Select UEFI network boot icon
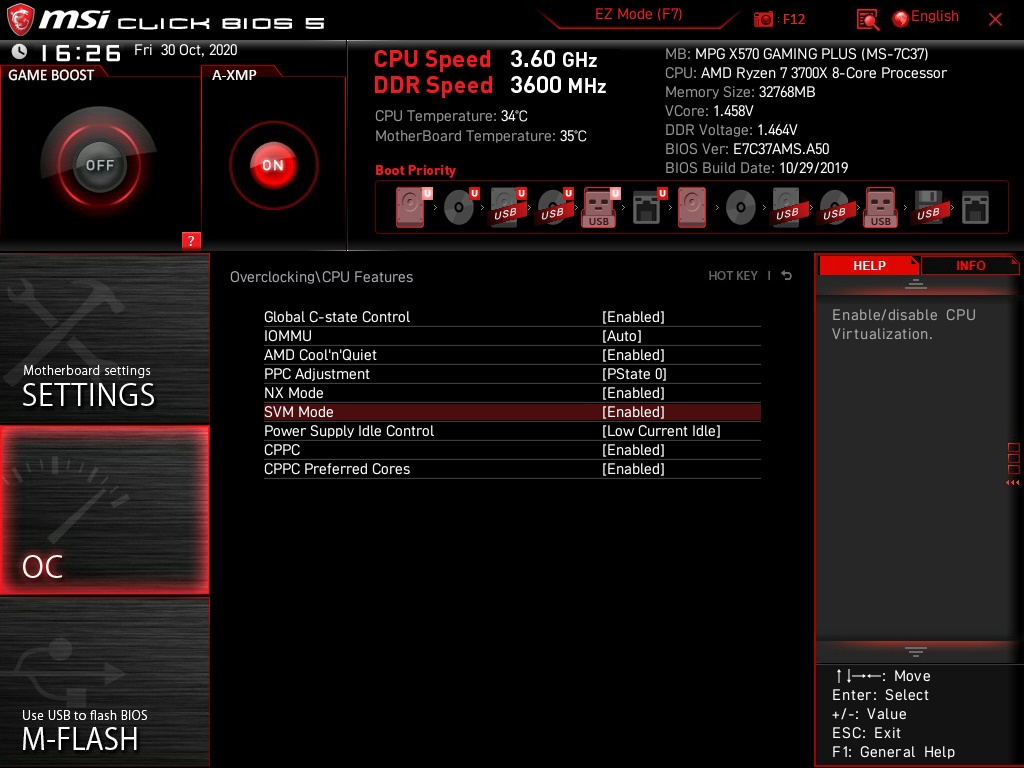Image resolution: width=1024 pixels, height=768 pixels. pyautogui.click(x=649, y=208)
